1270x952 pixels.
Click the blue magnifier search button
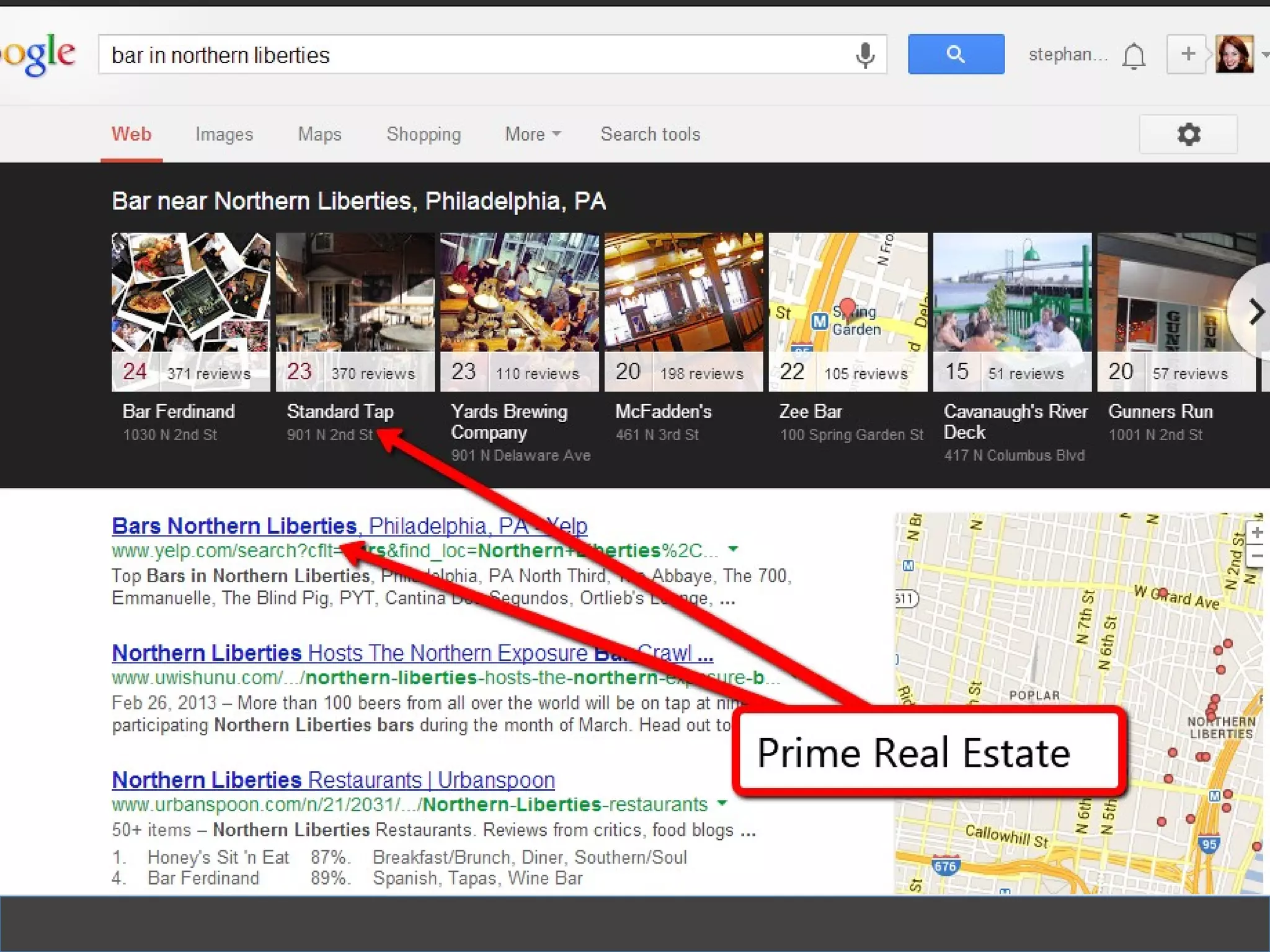click(956, 55)
